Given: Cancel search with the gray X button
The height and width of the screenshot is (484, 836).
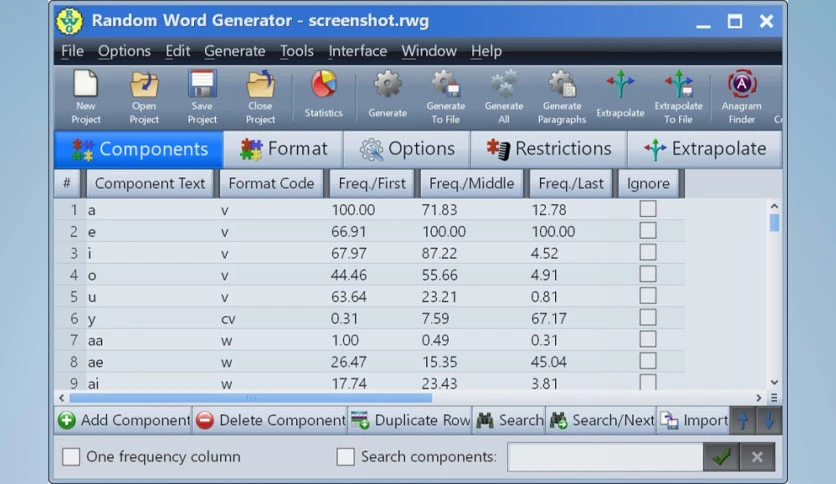Looking at the screenshot, I should 757,457.
